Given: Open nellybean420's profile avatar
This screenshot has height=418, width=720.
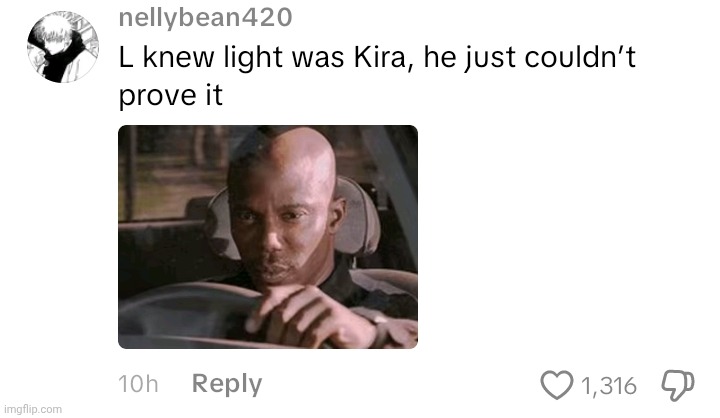Looking at the screenshot, I should coord(63,47).
